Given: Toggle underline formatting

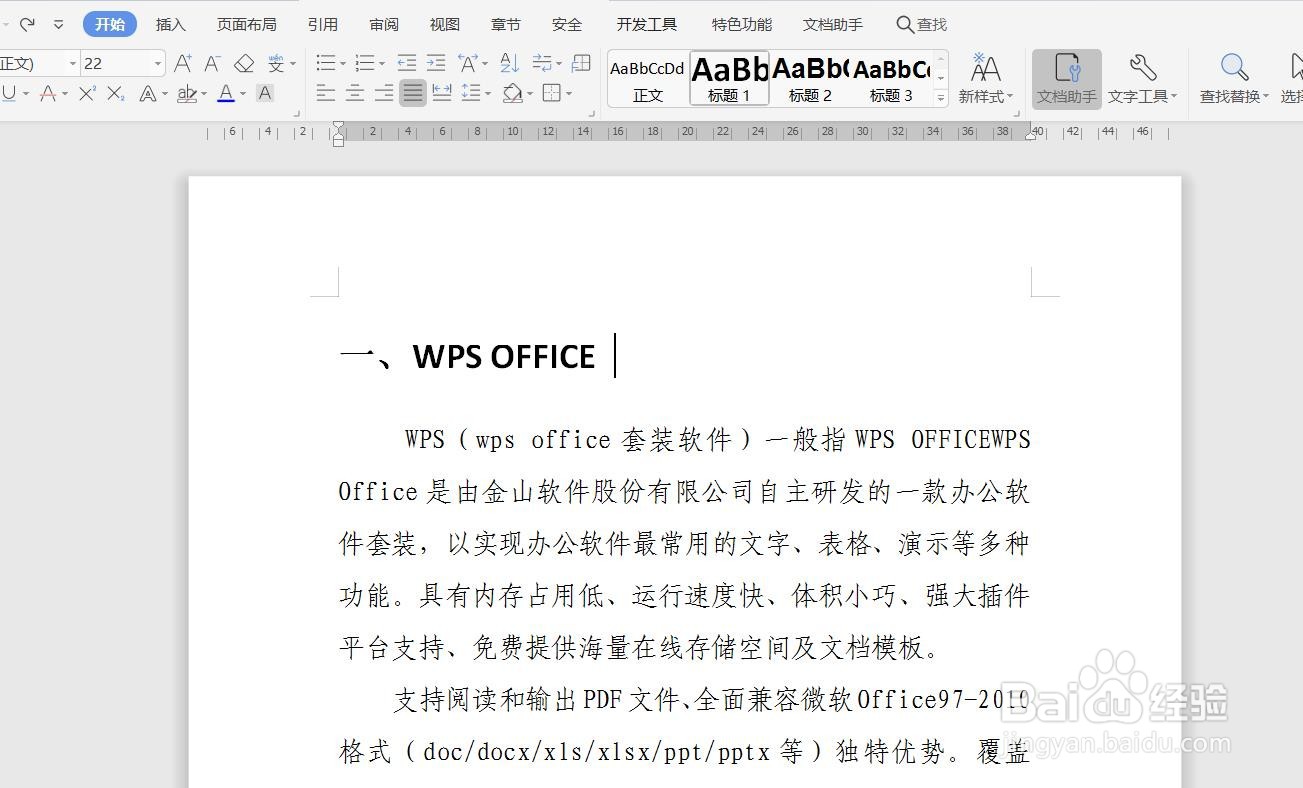Looking at the screenshot, I should tap(9, 94).
